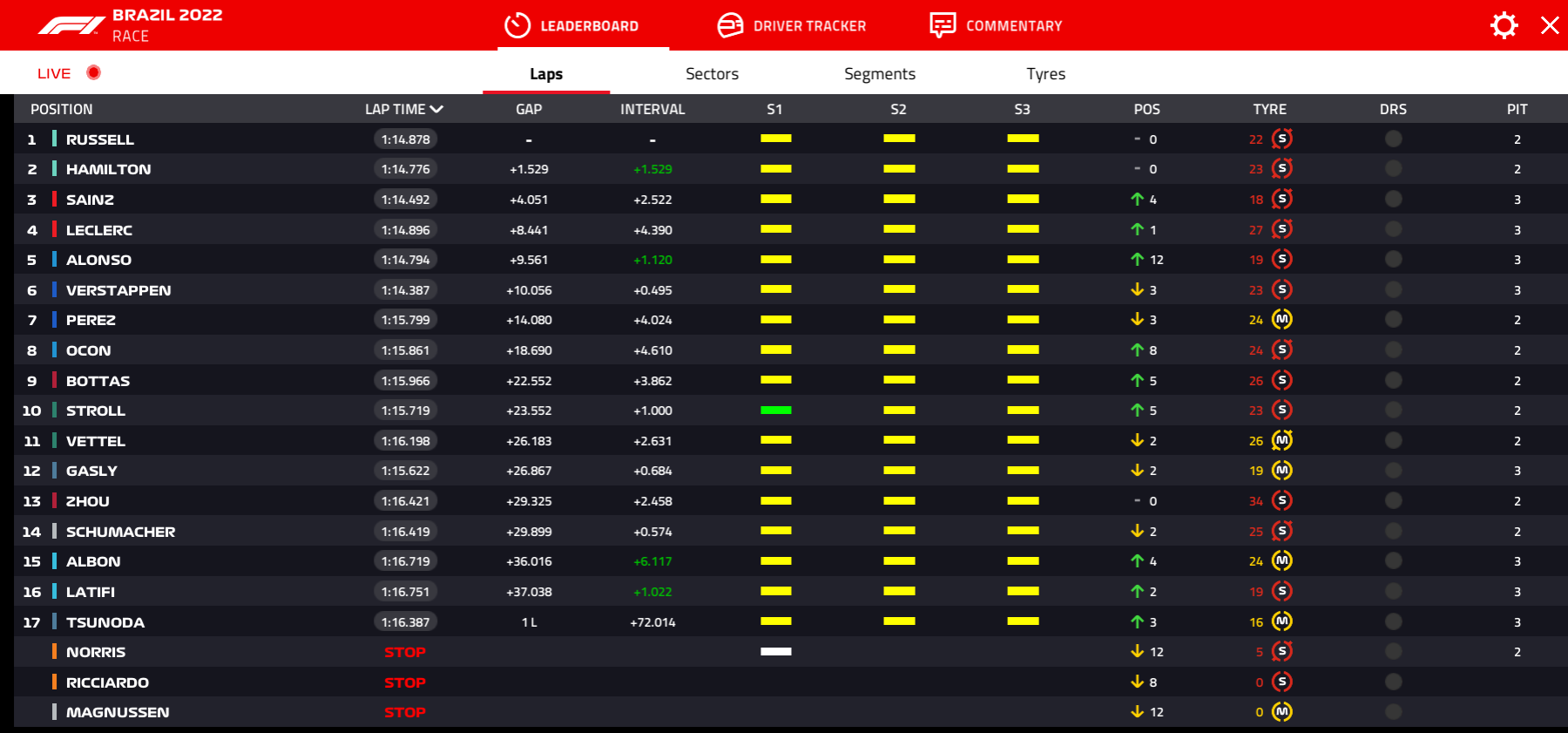Click Hamilton's green interval +1.529
Screen dimensions: 1568x733
tap(652, 169)
